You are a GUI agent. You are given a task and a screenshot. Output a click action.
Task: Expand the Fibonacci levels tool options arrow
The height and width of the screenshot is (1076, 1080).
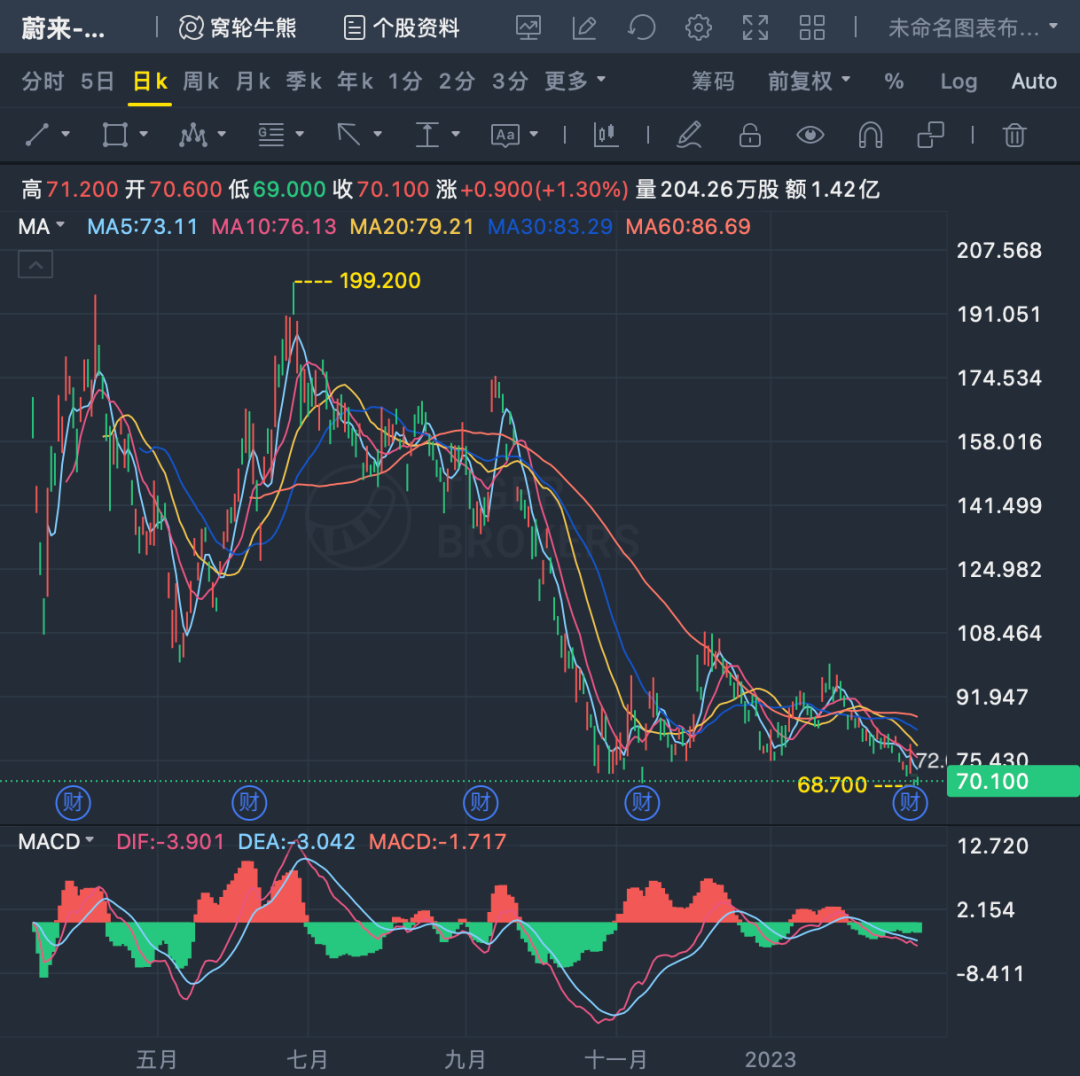[300, 134]
